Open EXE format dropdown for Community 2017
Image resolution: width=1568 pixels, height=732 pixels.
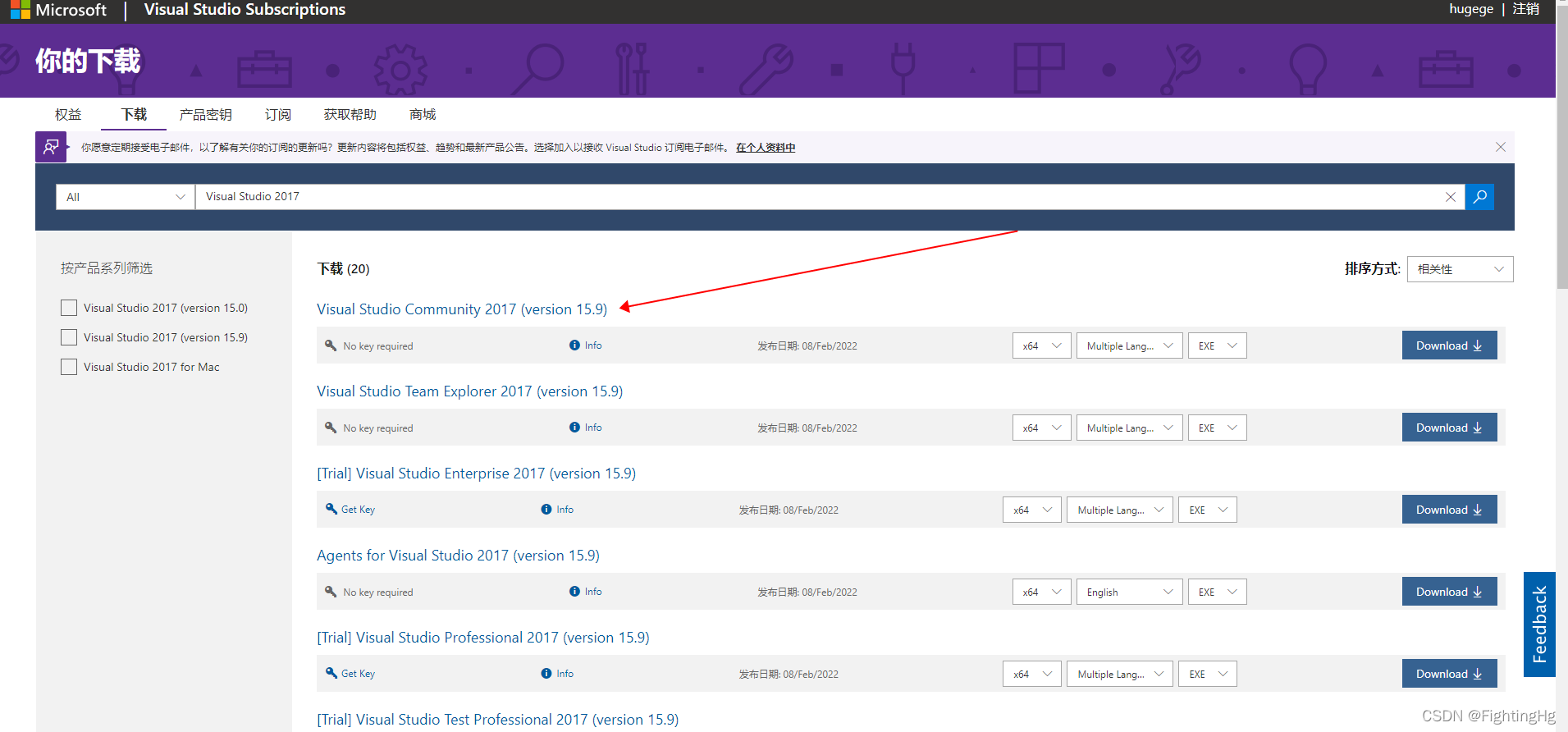1217,345
